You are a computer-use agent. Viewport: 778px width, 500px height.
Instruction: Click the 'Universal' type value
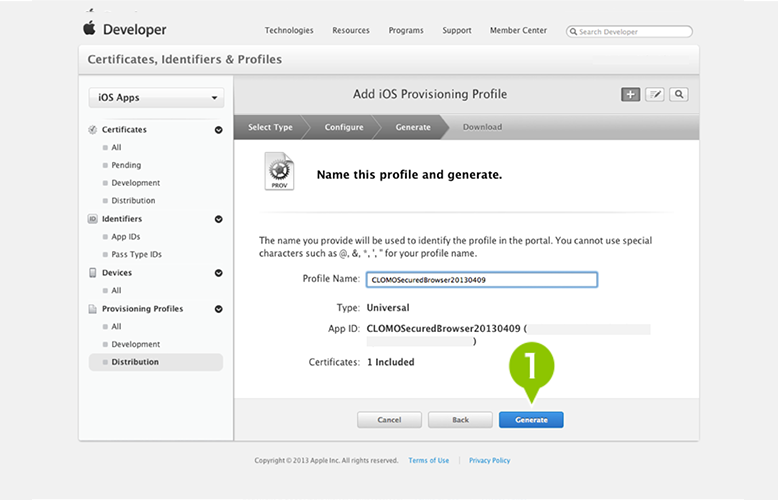[x=388, y=308]
